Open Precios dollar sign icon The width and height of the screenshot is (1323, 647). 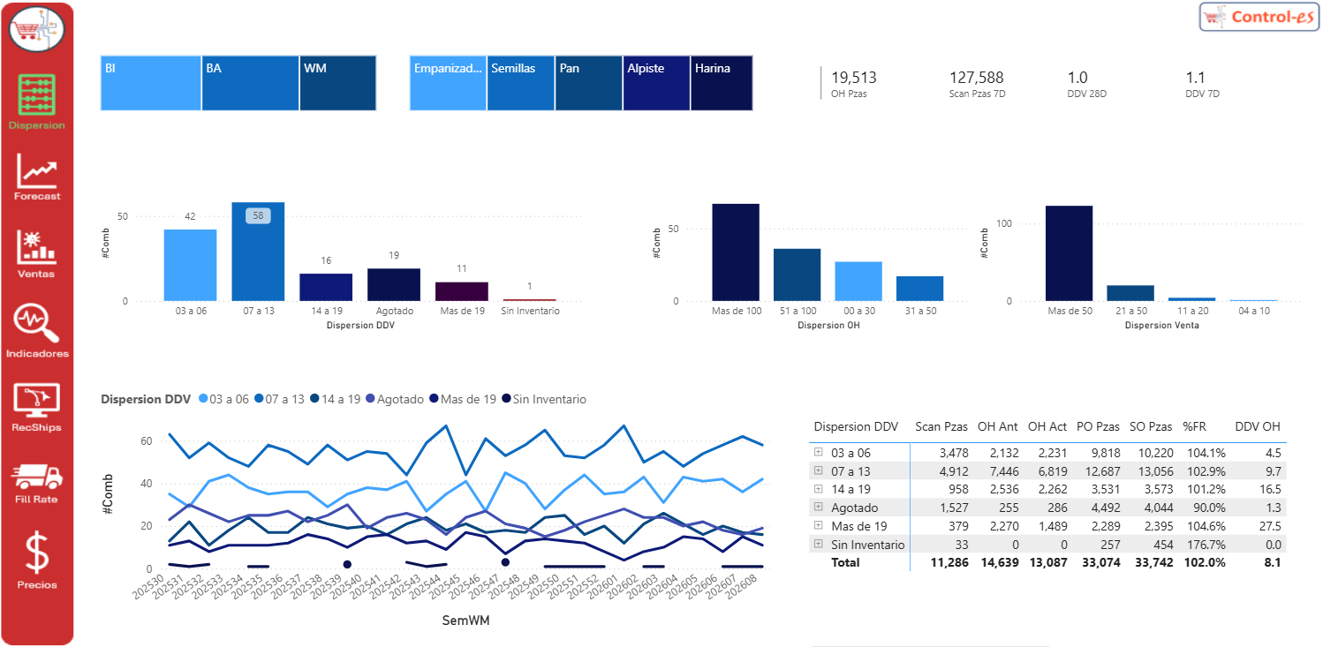(37, 554)
